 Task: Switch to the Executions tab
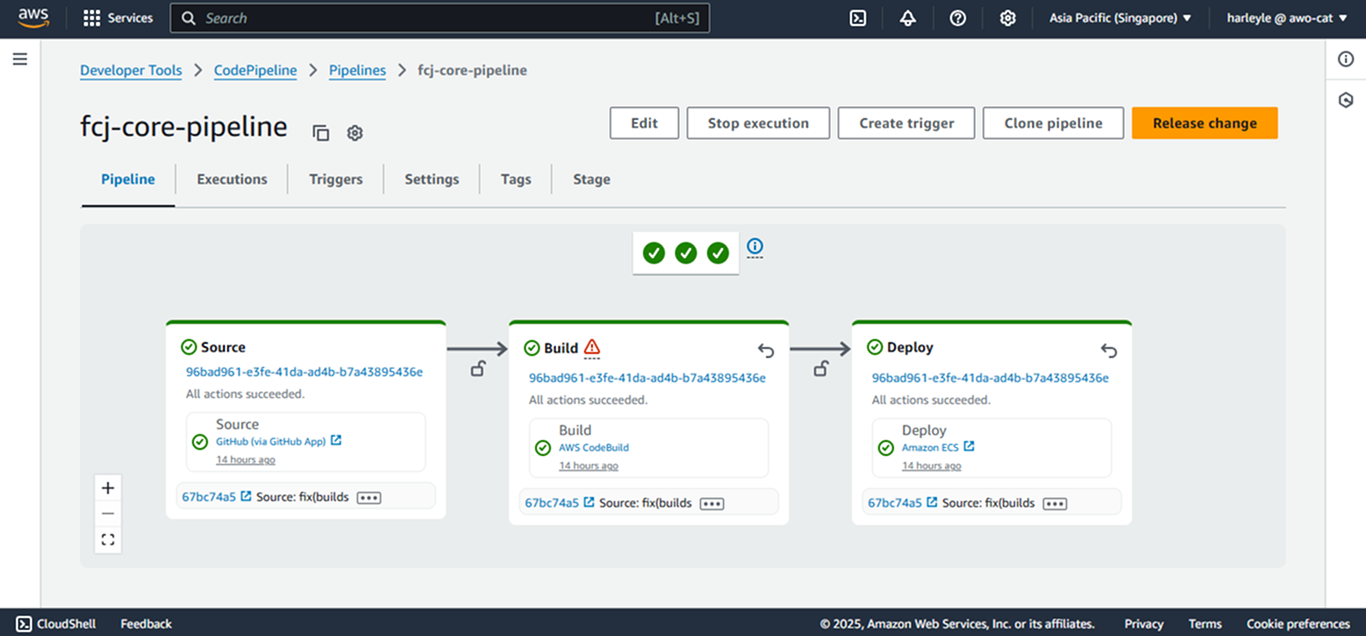pos(232,180)
